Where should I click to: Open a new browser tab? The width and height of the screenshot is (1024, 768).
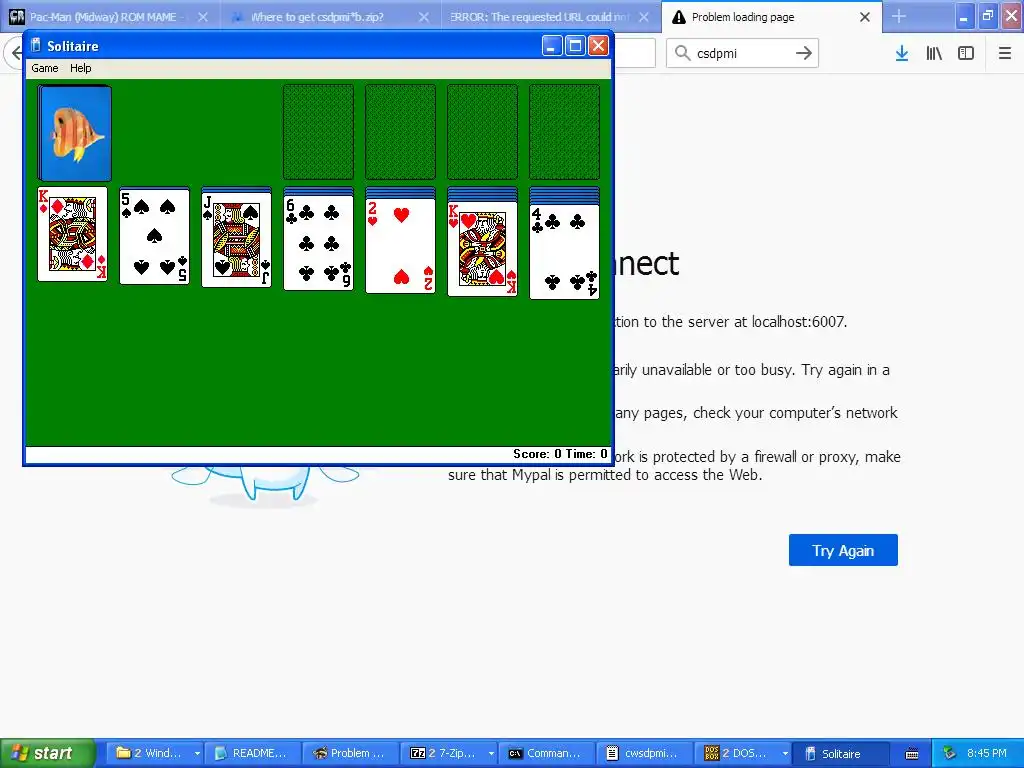pos(899,16)
